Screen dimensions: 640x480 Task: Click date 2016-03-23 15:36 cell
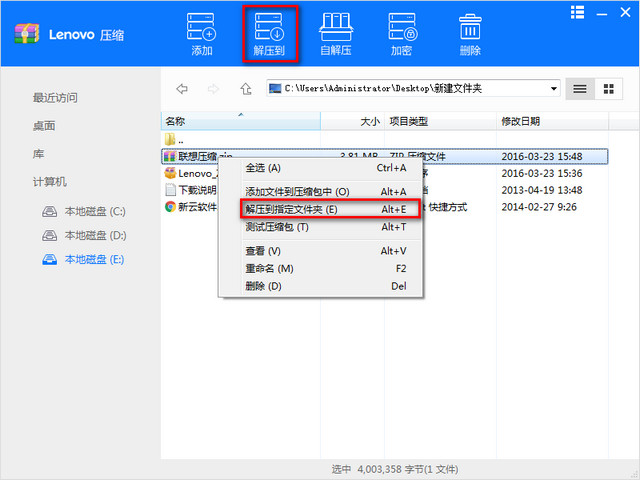coord(542,173)
